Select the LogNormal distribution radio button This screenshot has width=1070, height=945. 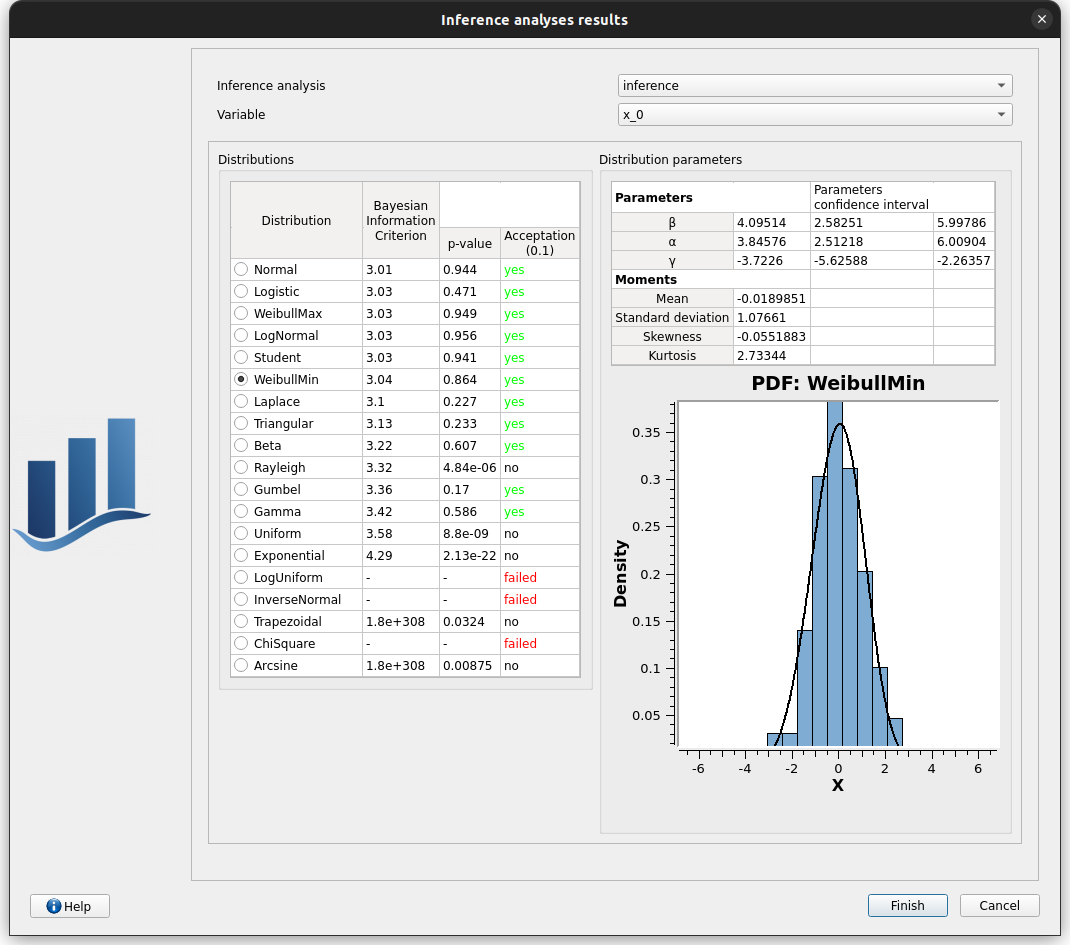pyautogui.click(x=241, y=336)
